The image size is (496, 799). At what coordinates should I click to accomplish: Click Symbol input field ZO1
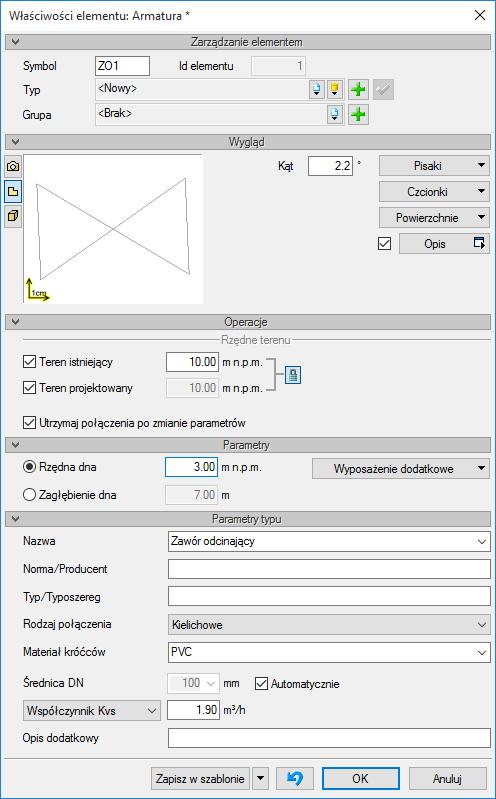122,66
